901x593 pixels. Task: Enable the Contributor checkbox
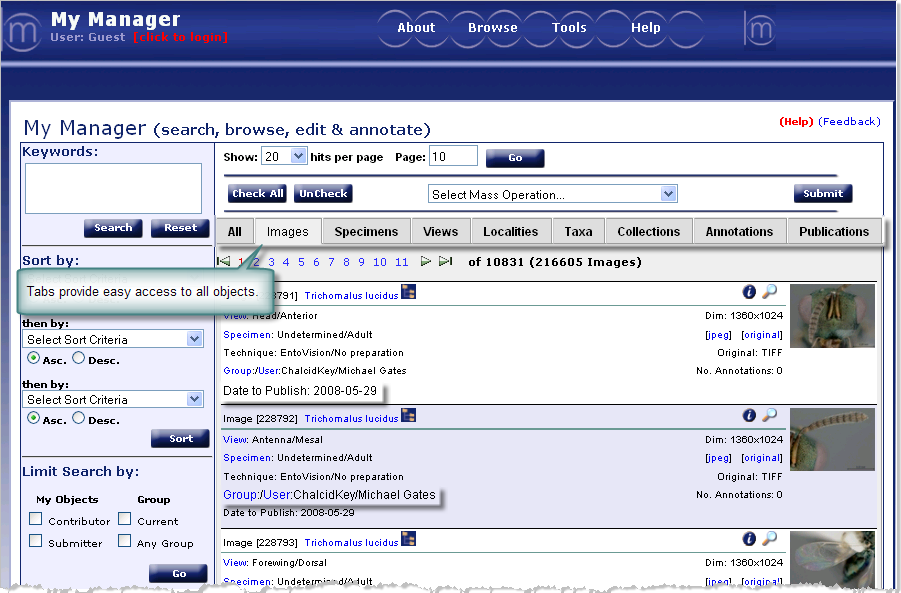(36, 519)
